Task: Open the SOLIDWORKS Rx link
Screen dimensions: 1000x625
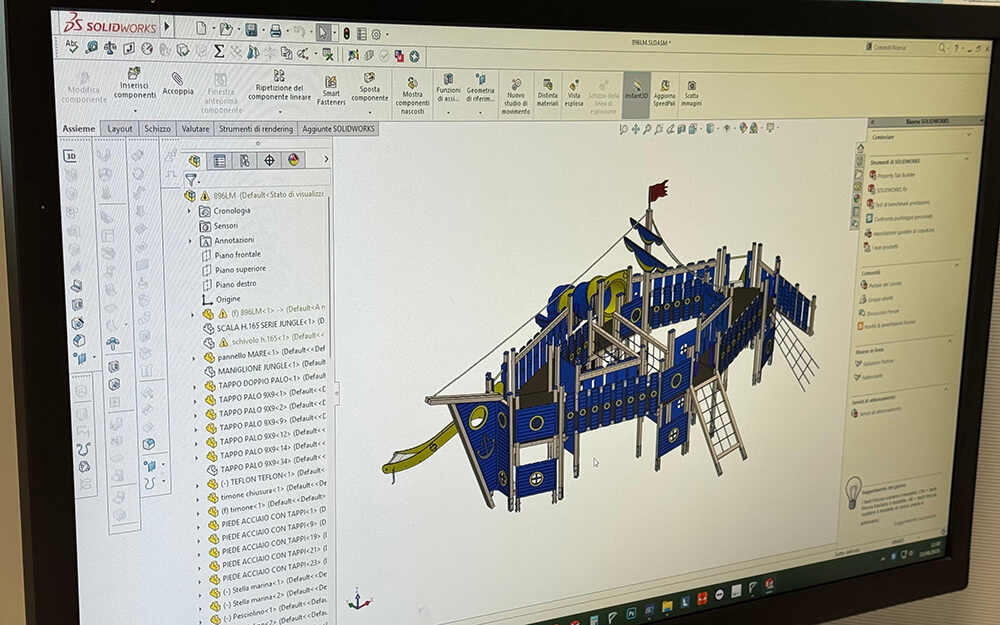Action: (x=895, y=188)
